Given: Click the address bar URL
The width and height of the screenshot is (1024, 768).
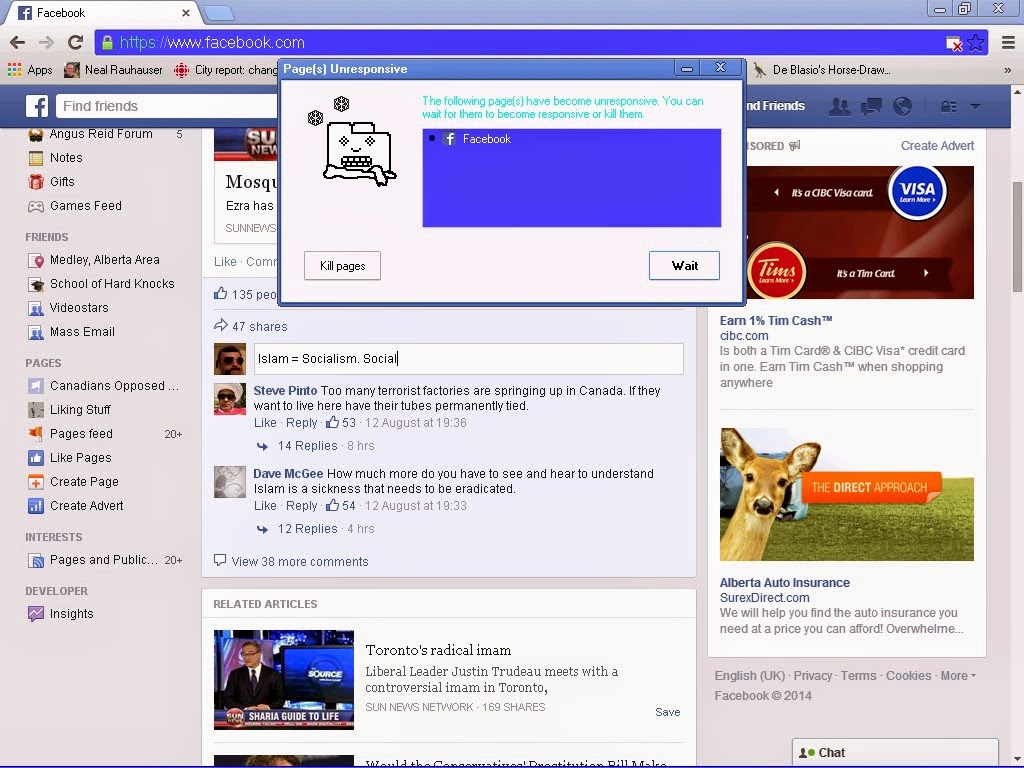Looking at the screenshot, I should 212,43.
